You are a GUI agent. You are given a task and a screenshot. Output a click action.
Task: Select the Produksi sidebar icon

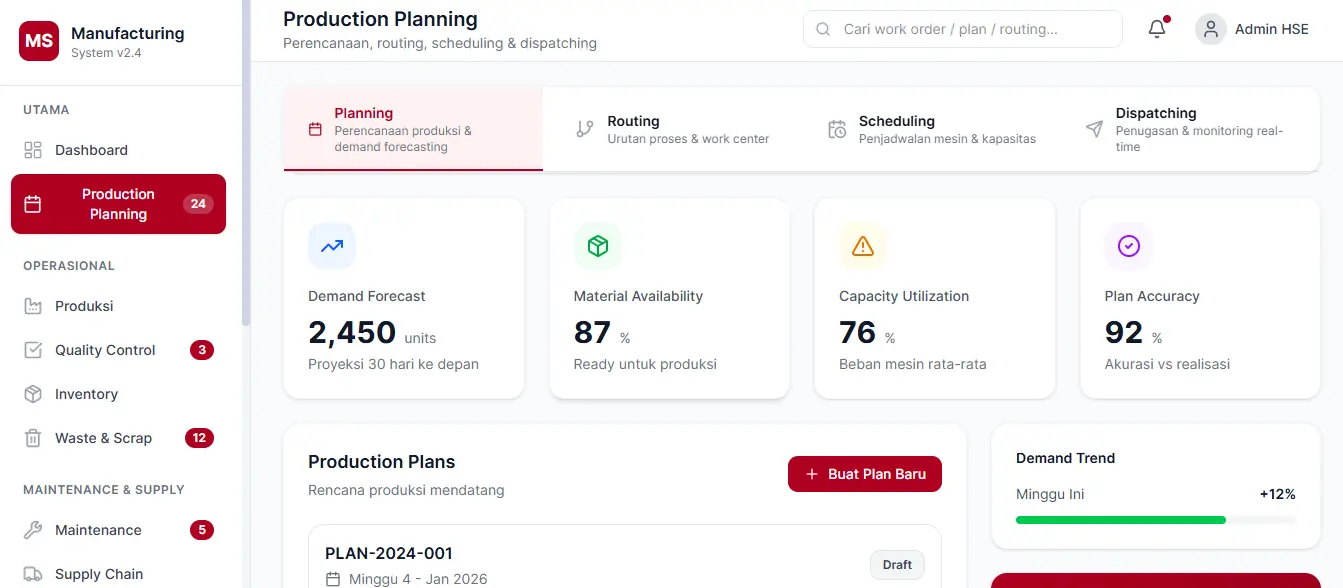(35, 306)
